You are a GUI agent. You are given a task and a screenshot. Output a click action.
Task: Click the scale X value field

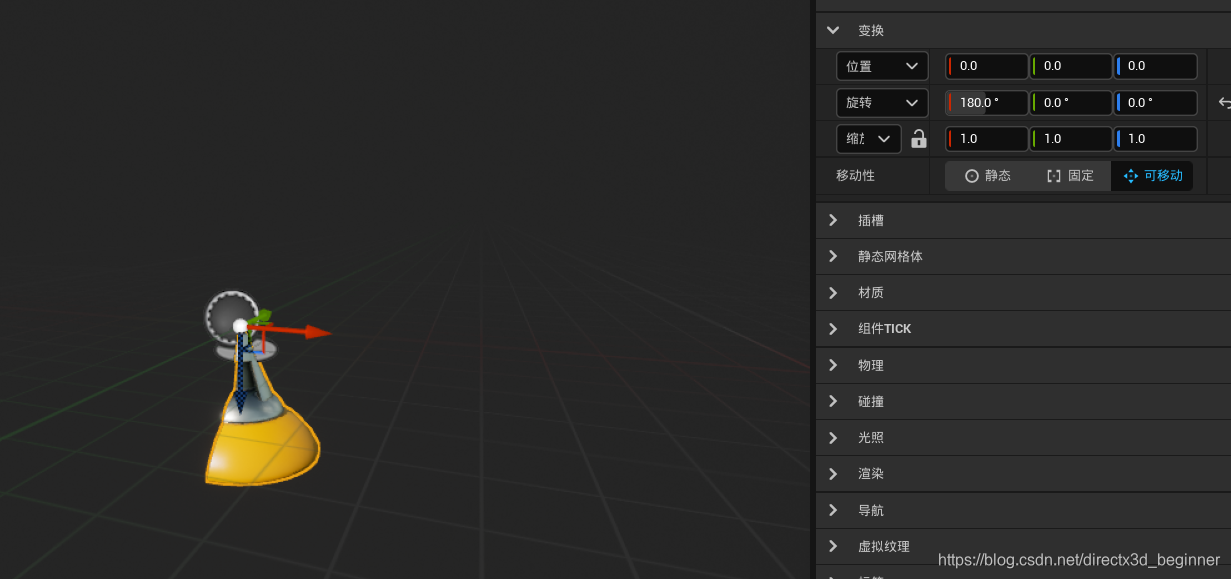pos(987,139)
